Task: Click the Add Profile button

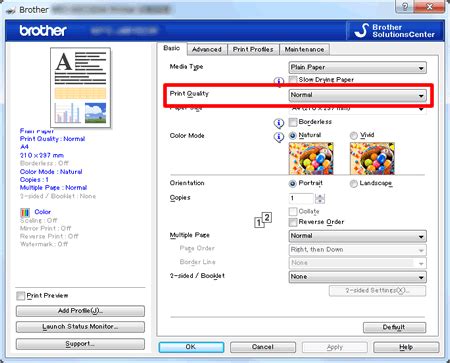Action: [x=80, y=311]
